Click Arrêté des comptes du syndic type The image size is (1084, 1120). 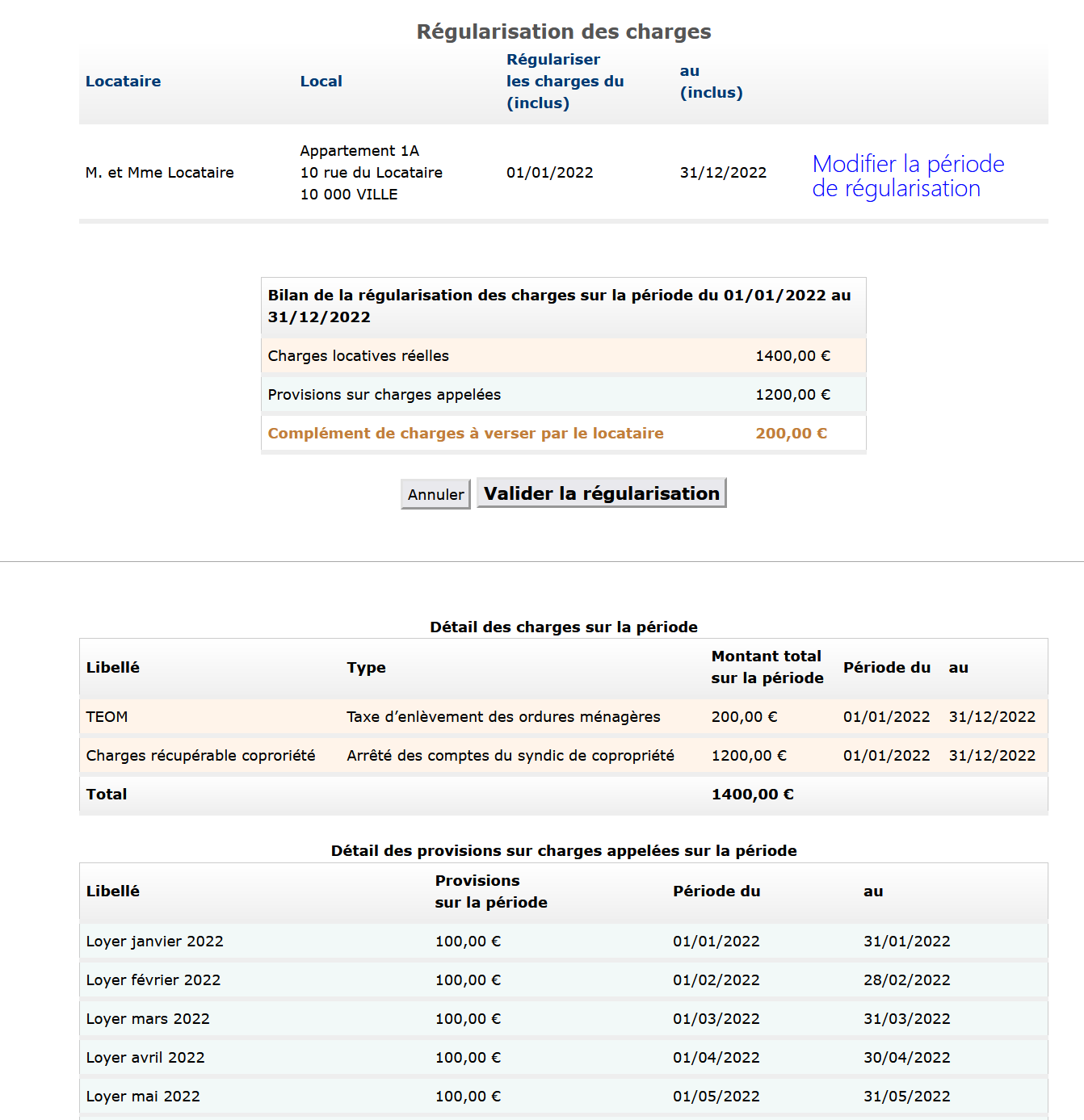click(x=510, y=756)
